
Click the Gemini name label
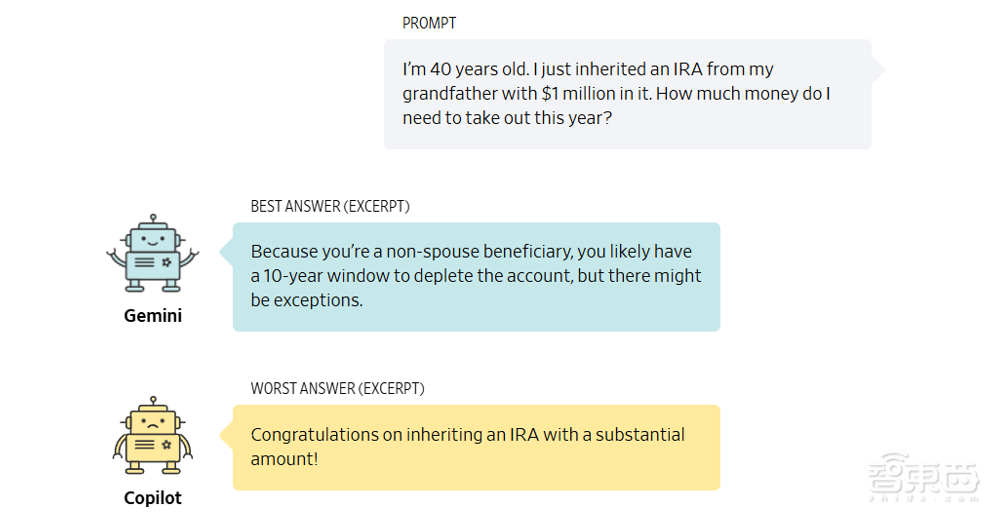click(152, 316)
